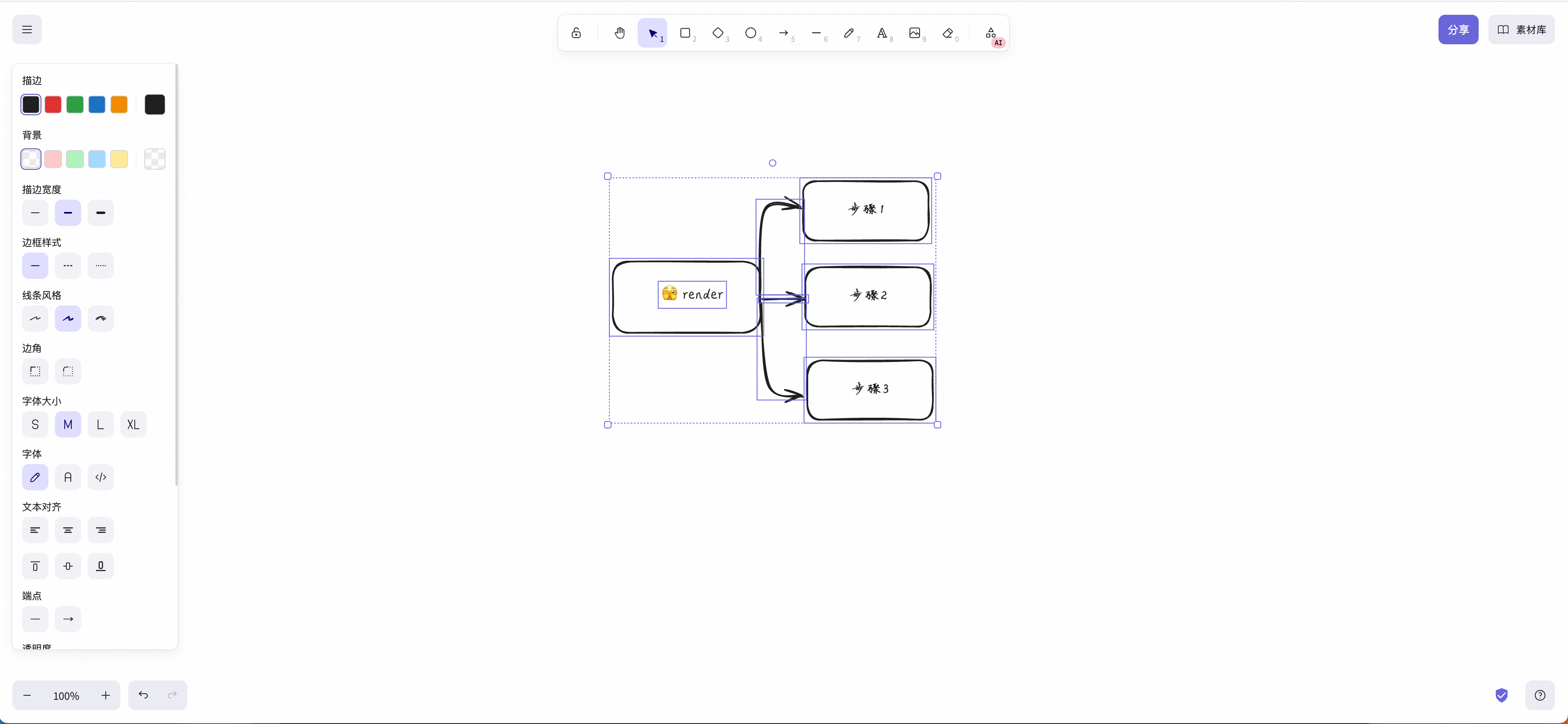This screenshot has height=724, width=1568.
Task: Open custom stroke color picker
Action: tap(155, 105)
